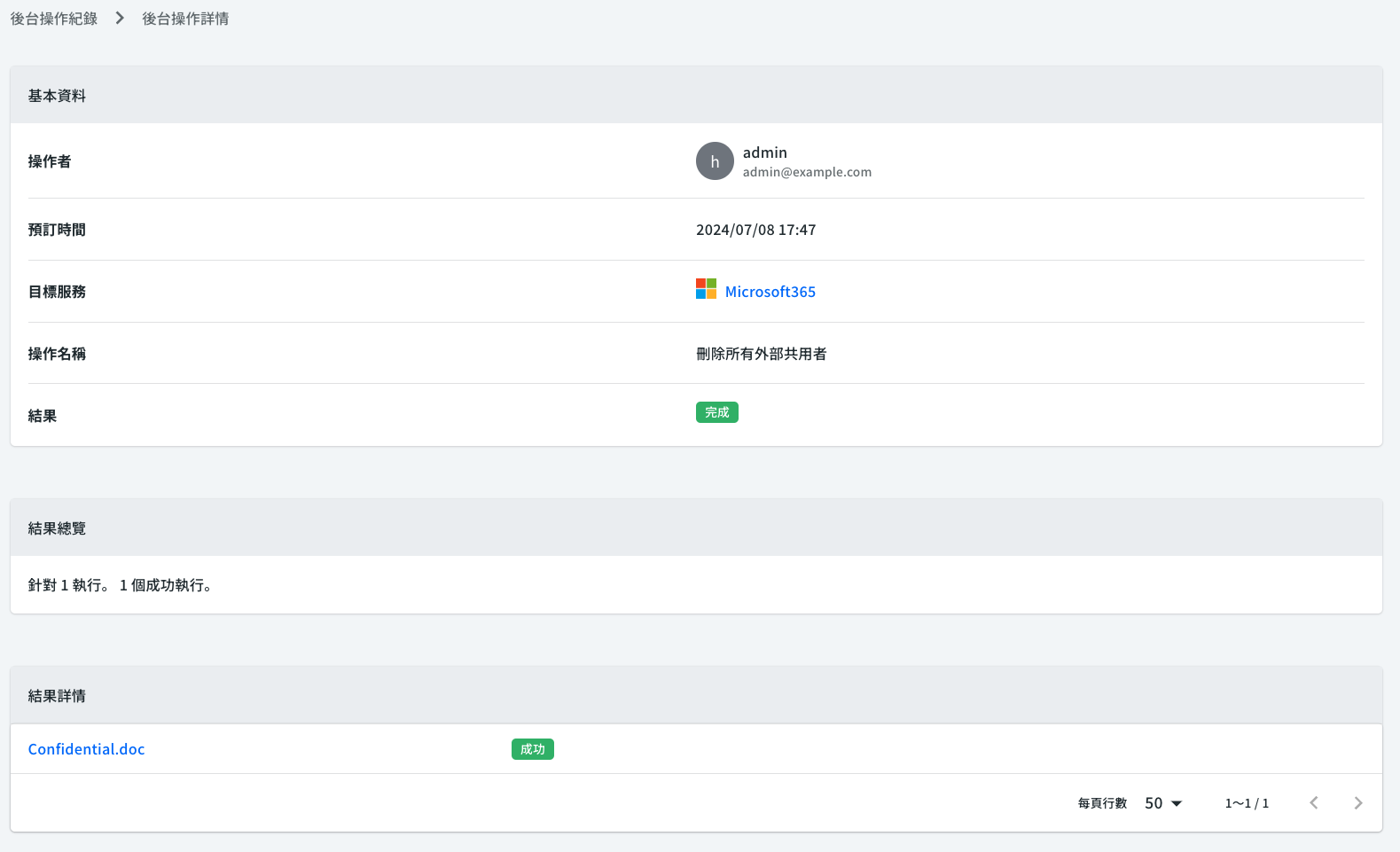Click the 預訂時間 row label

coord(57,230)
